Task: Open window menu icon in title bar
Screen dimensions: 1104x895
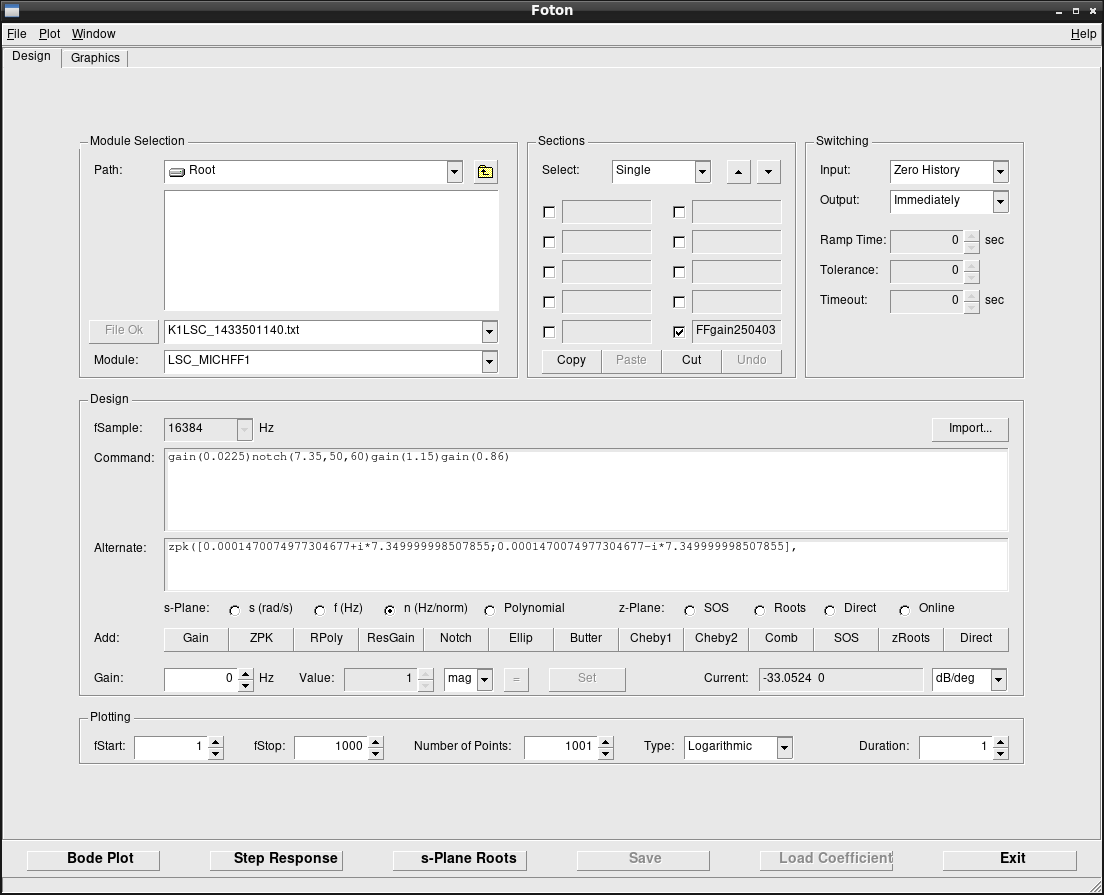Action: pos(11,11)
